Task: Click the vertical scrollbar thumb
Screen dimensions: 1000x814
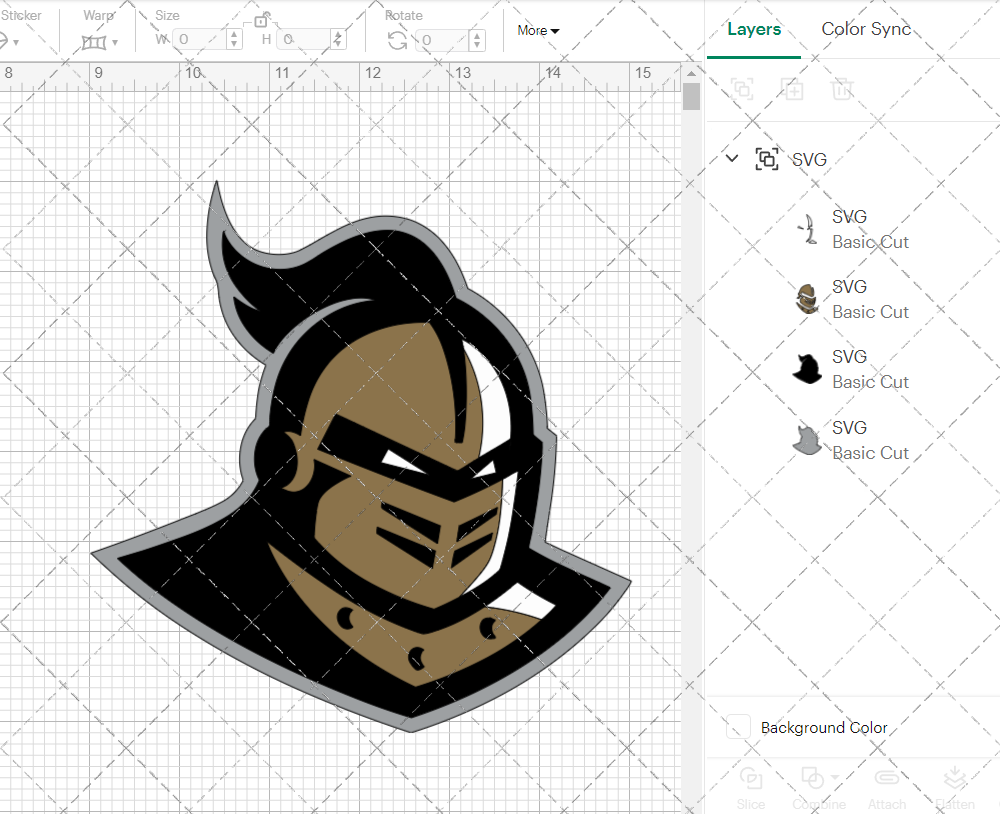Action: tap(691, 96)
